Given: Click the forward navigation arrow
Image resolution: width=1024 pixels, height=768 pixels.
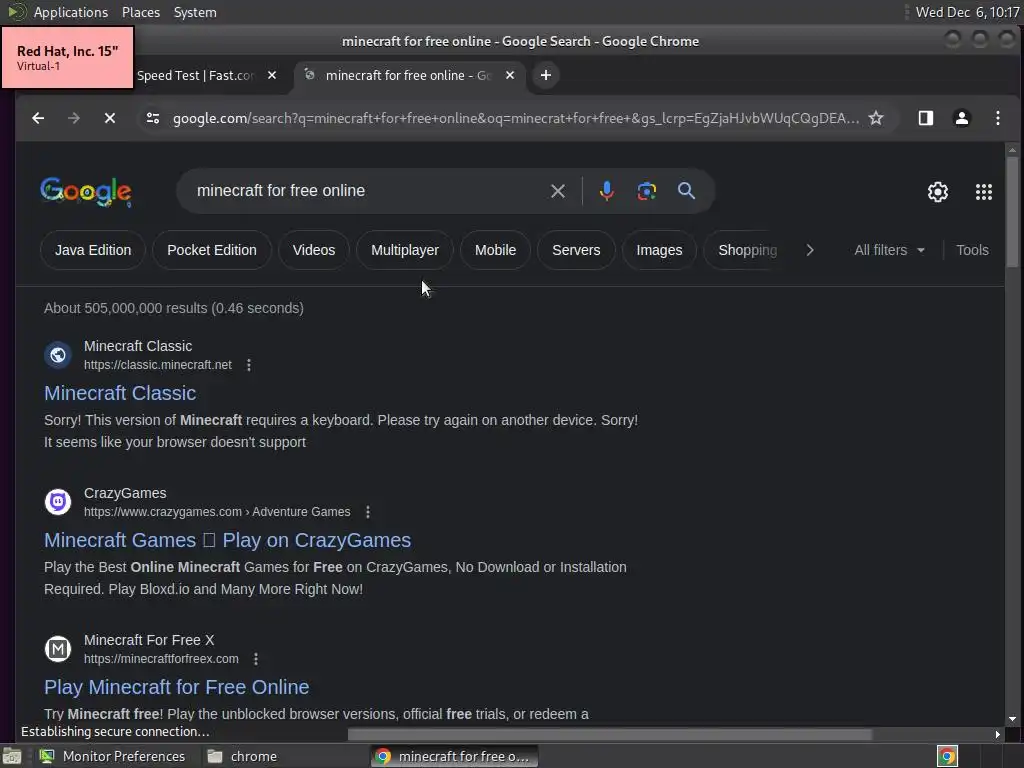Looking at the screenshot, I should tap(74, 118).
